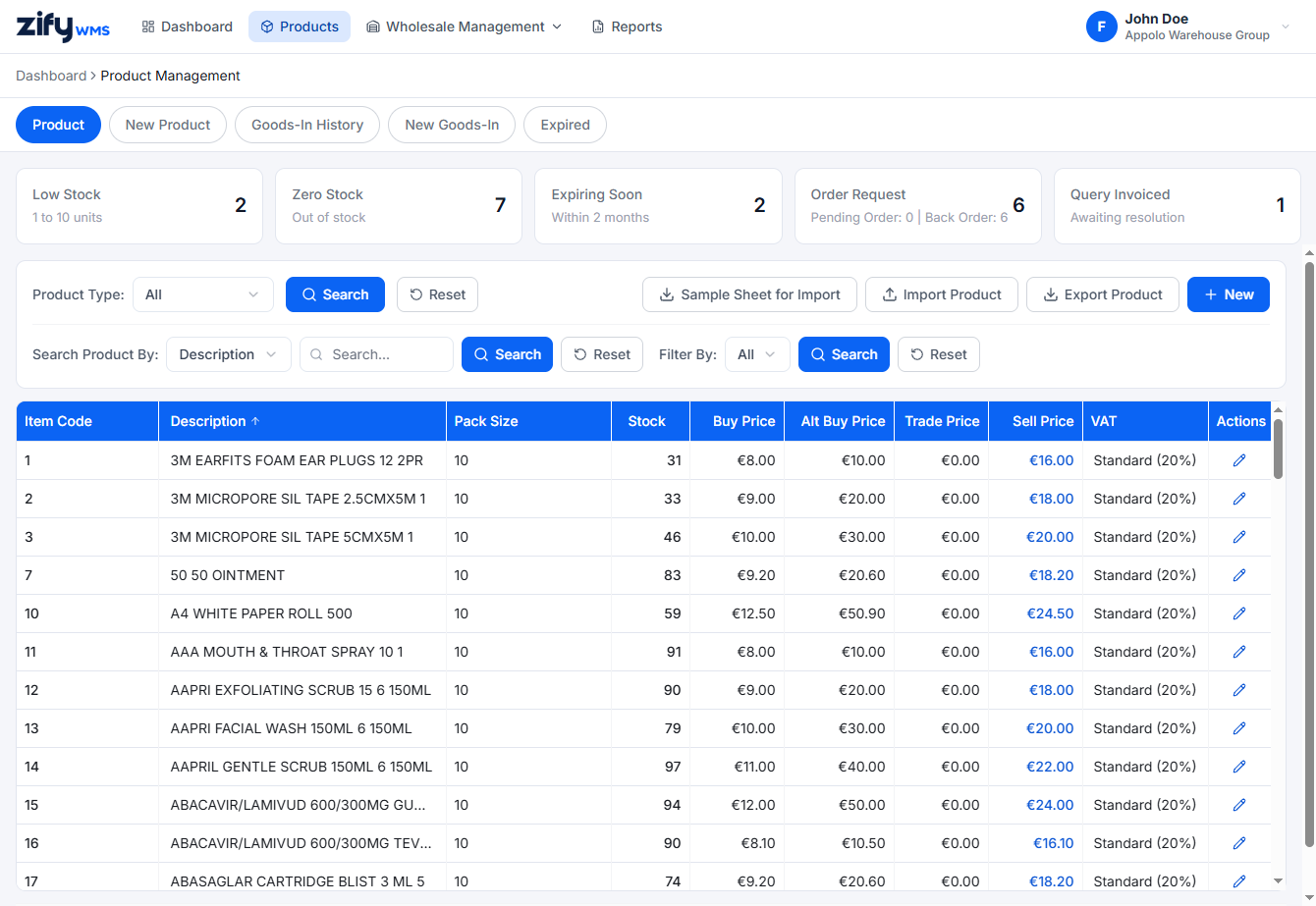Click the John Doe avatar icon
This screenshot has height=906, width=1316.
pyautogui.click(x=1101, y=27)
